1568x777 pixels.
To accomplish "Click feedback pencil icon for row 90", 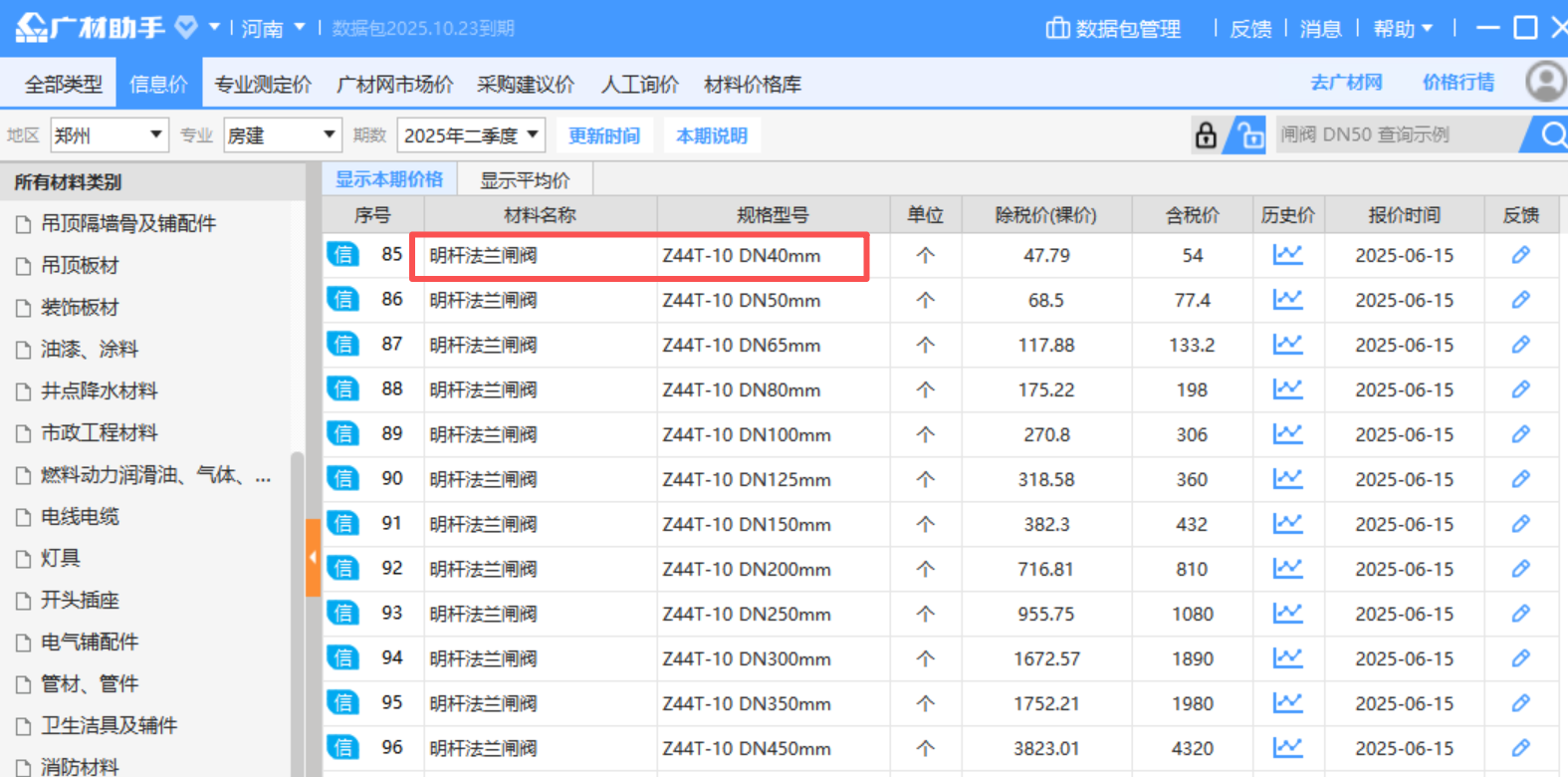I will [x=1520, y=479].
